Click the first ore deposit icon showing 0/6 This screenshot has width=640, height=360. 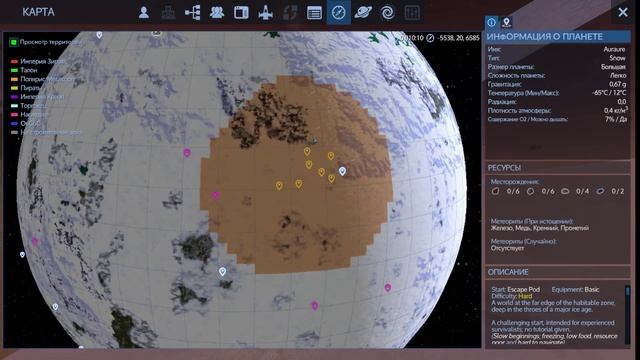tap(496, 191)
